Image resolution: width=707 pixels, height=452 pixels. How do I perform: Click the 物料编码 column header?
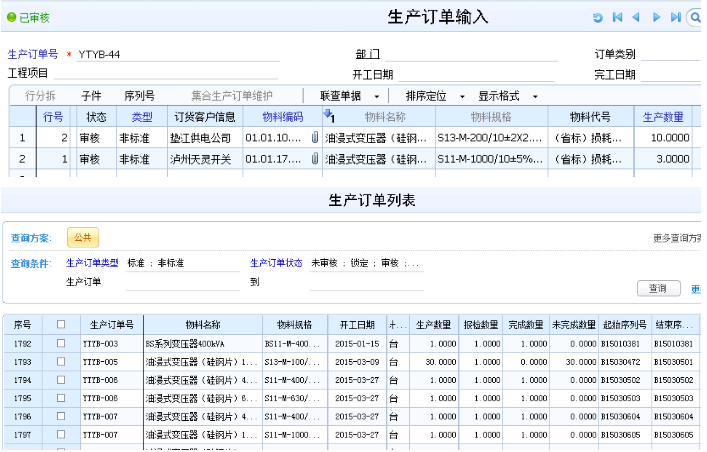283,117
